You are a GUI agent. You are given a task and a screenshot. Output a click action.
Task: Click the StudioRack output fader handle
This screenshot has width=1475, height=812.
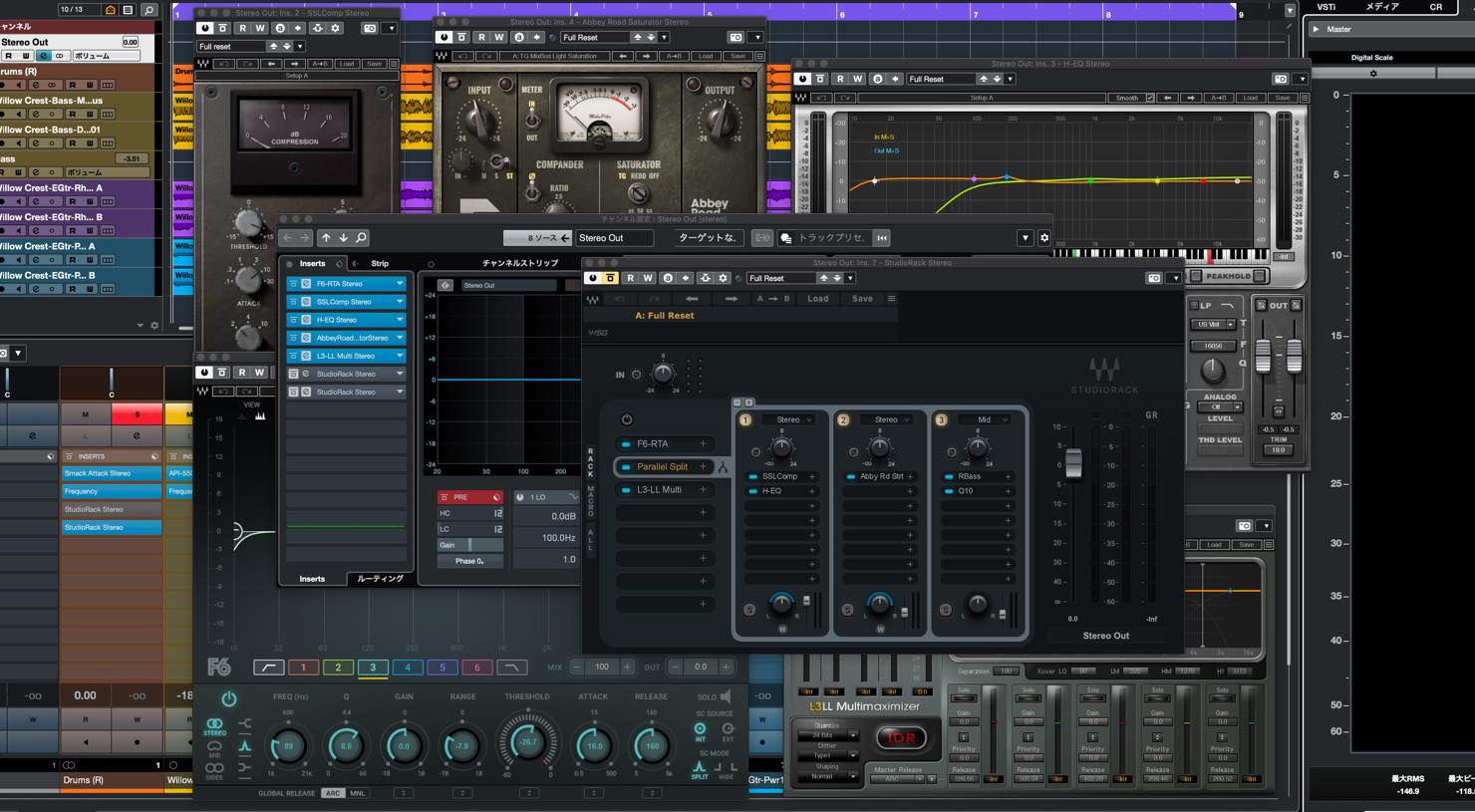click(x=1073, y=464)
